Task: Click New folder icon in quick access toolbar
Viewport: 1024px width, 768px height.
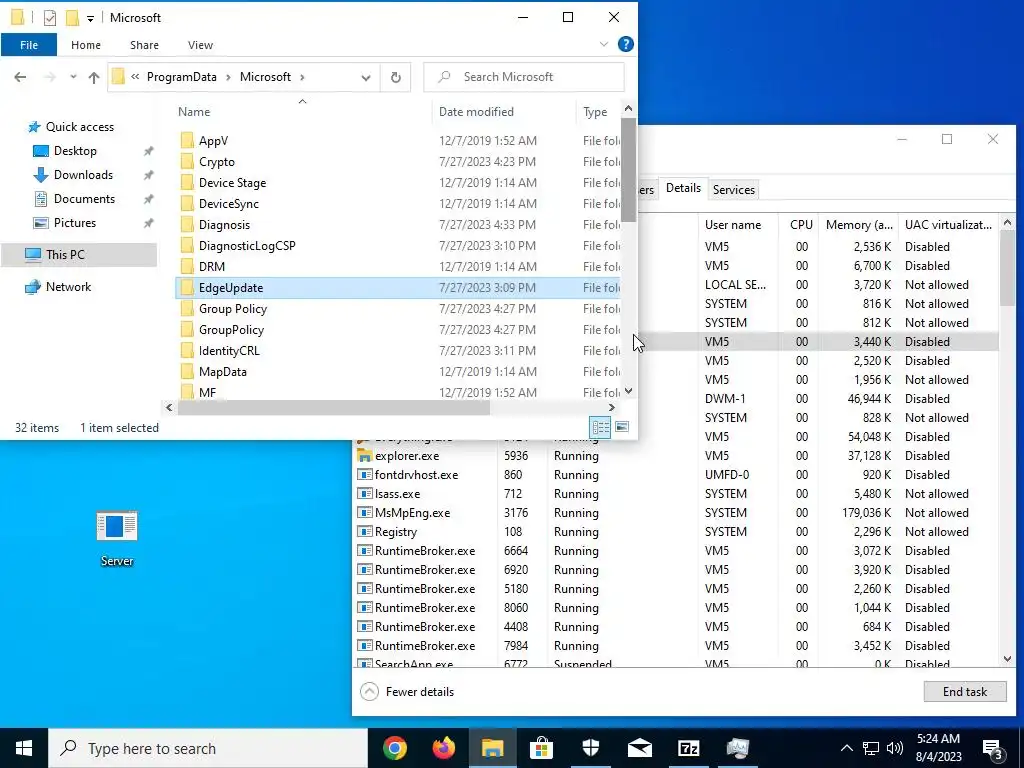Action: (x=72, y=18)
